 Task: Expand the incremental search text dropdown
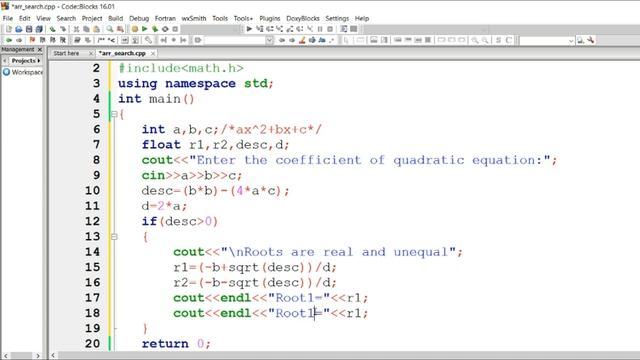coord(269,40)
